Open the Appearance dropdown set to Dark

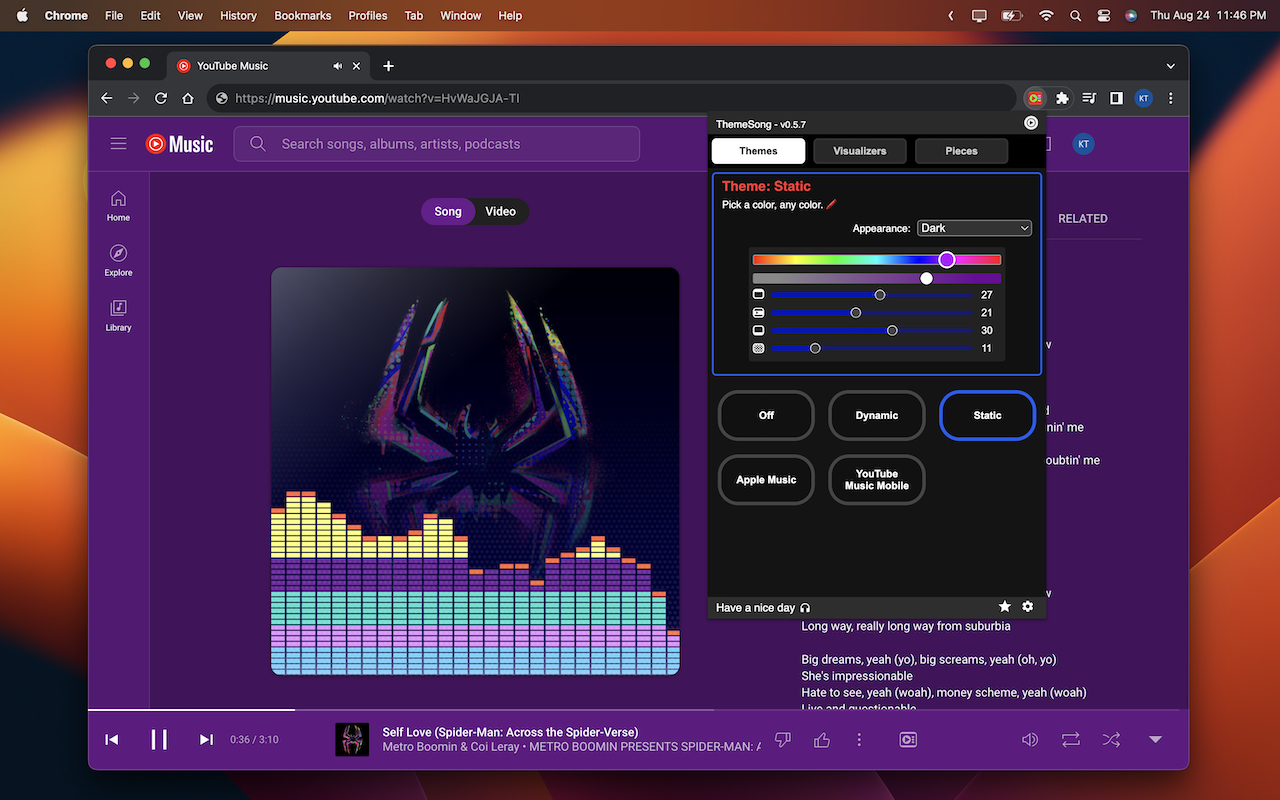click(x=973, y=227)
